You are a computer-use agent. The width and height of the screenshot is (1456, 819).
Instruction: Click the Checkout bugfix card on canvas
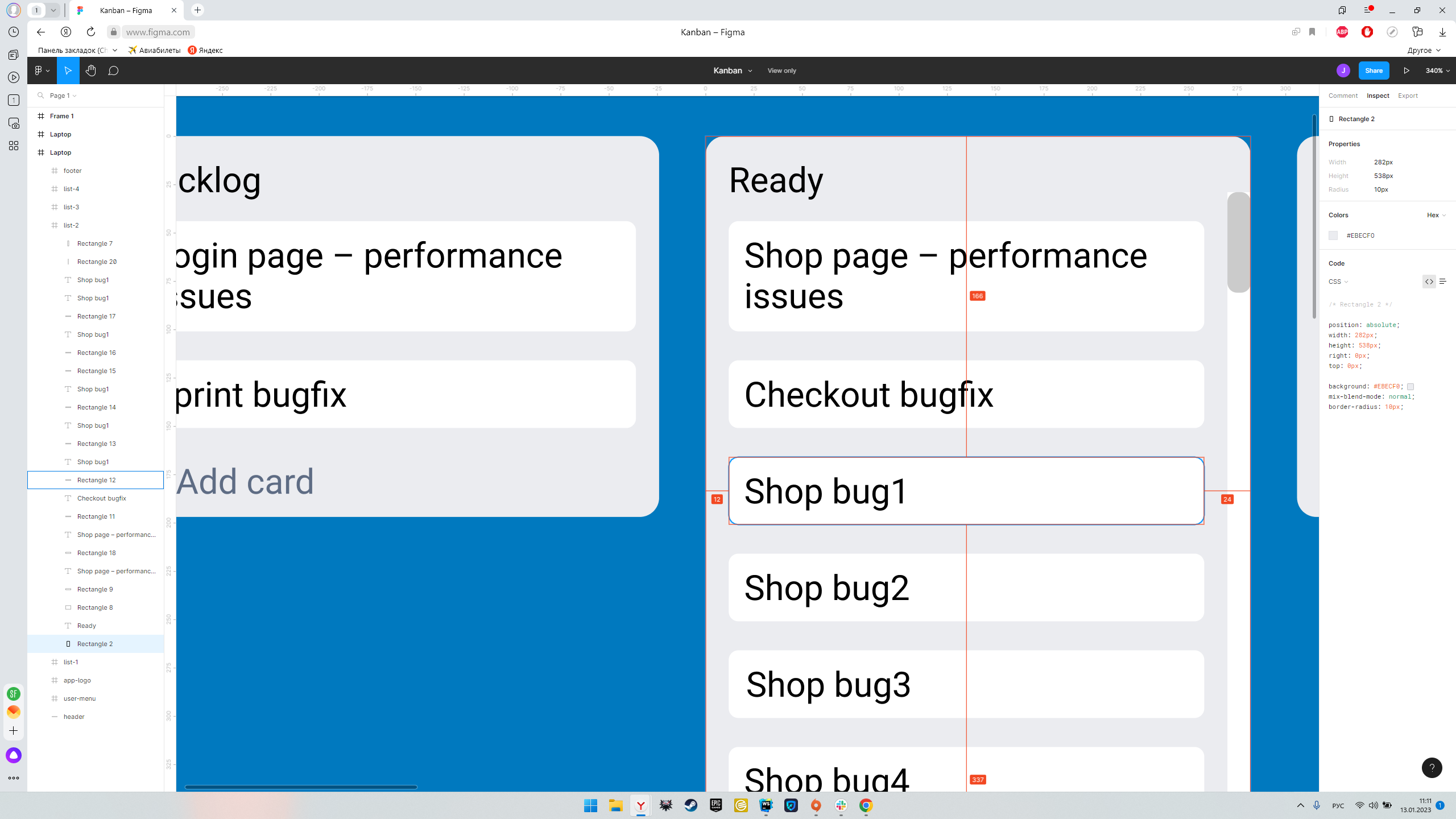[x=966, y=394]
